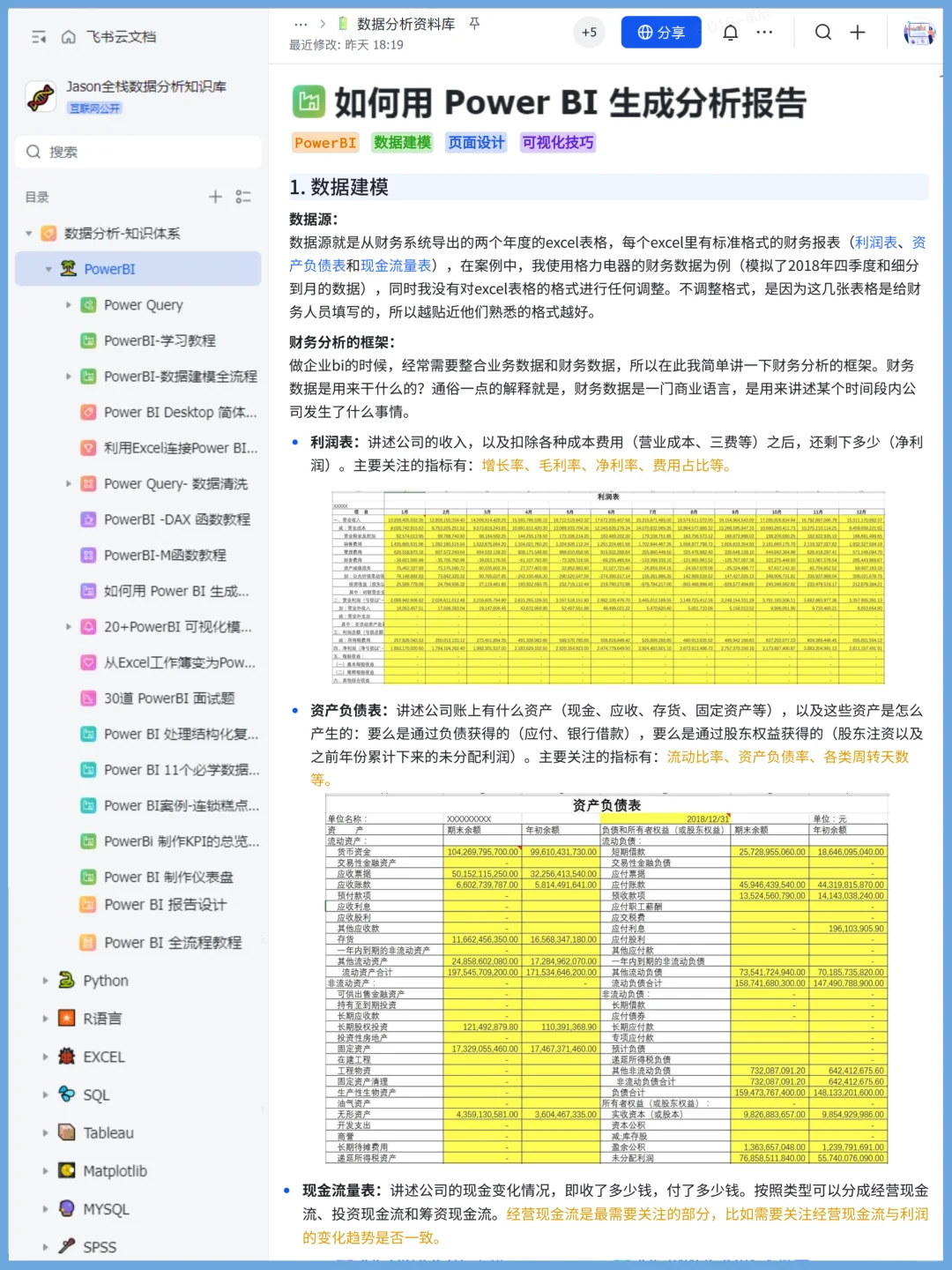The height and width of the screenshot is (1270, 952).
Task: Open PowerBI -DAX 函数教程 page
Action: tap(176, 519)
